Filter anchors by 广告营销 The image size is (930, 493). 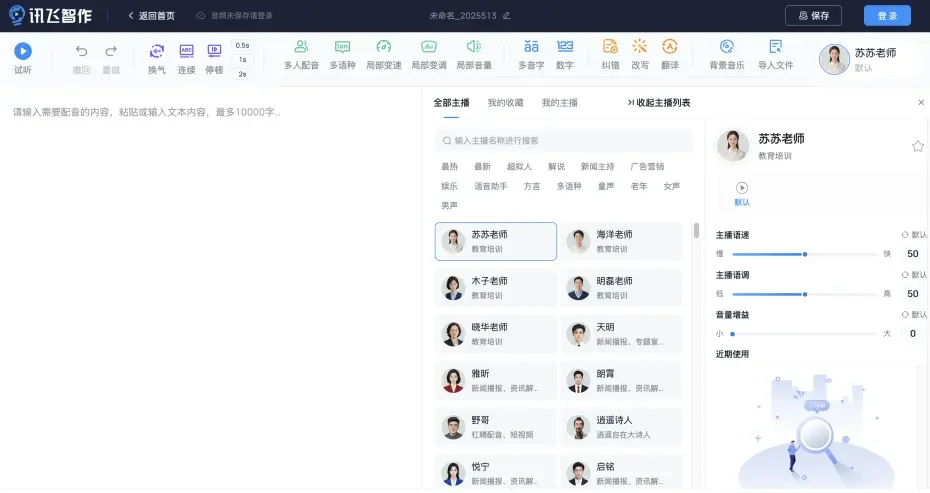[x=647, y=167]
